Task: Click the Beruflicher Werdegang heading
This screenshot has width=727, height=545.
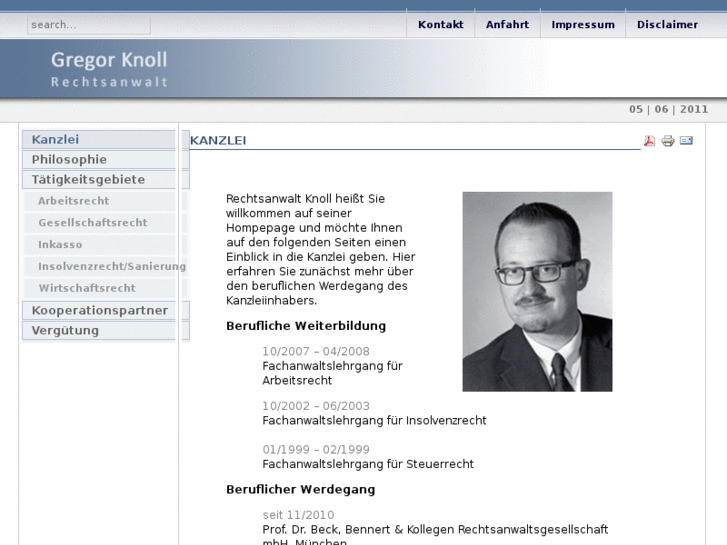Action: (x=300, y=489)
